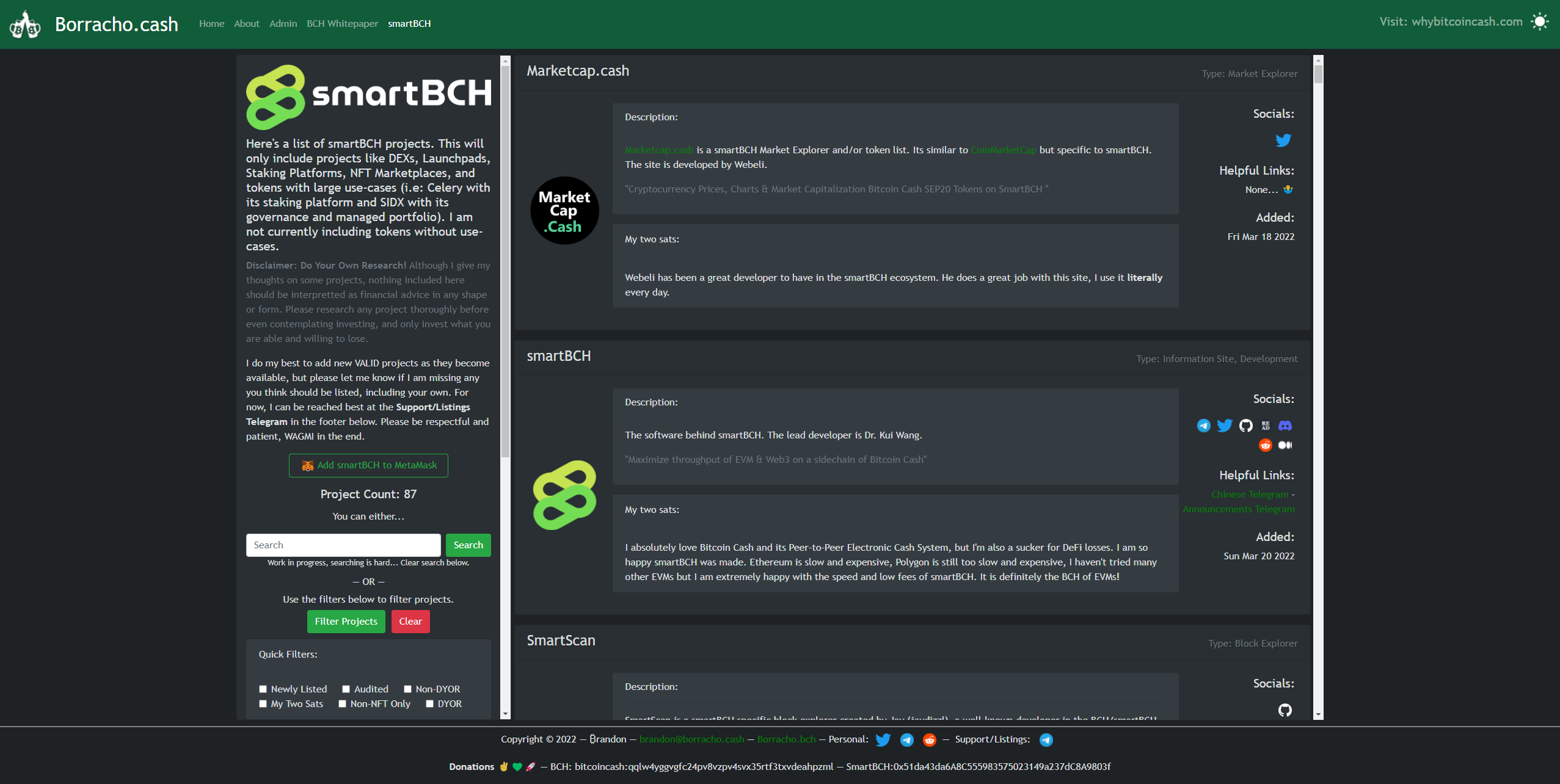Viewport: 1560px width, 784px height.
Task: Focus the Search input field
Action: point(343,545)
